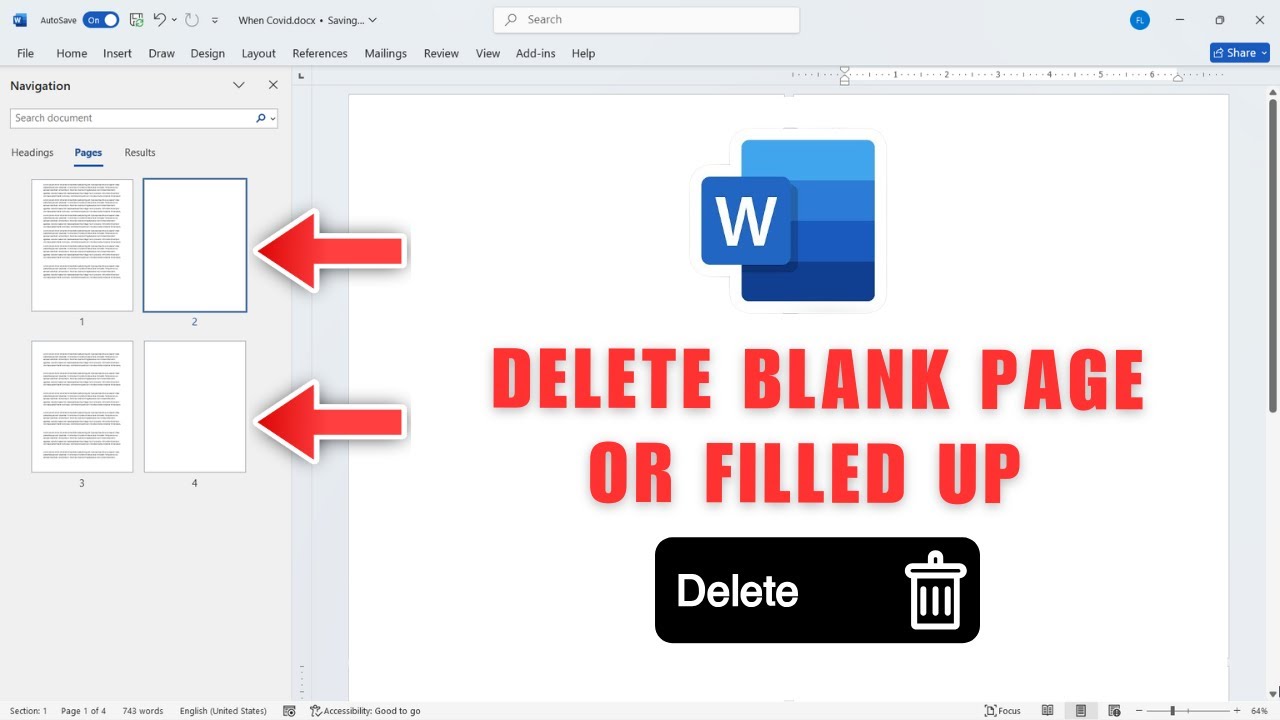Image resolution: width=1280 pixels, height=720 pixels.
Task: Open the References ribbon tab
Action: tap(320, 53)
